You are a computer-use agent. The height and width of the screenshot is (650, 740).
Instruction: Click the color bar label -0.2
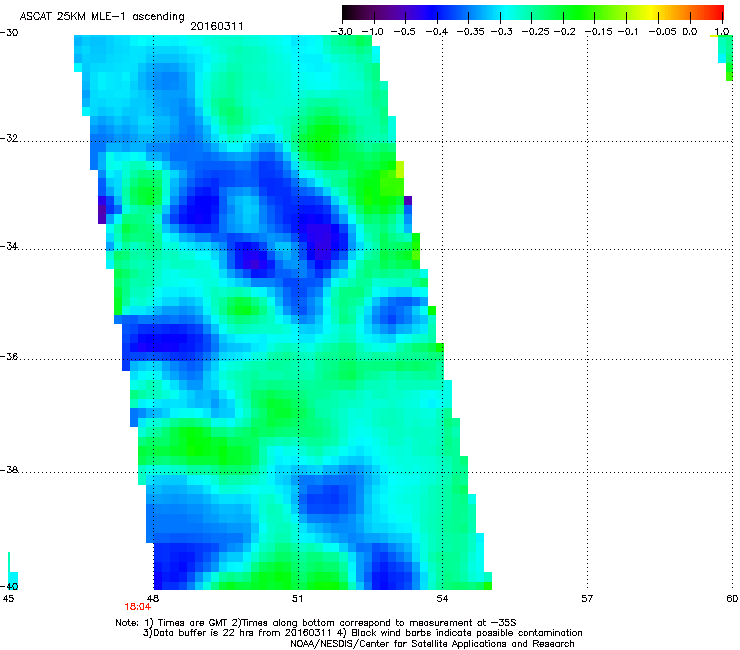[x=564, y=32]
